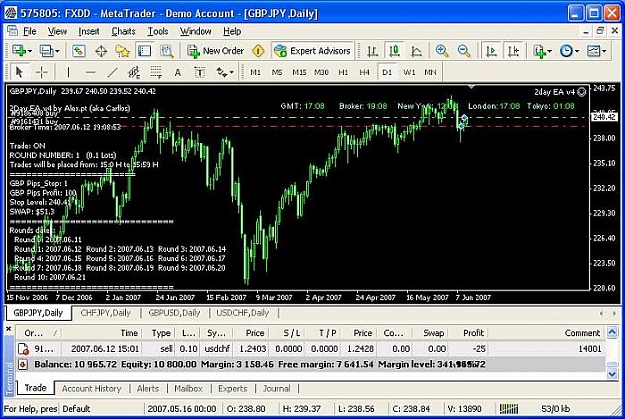625x419 pixels.
Task: Open the Indicators list icon
Action: coord(540,51)
